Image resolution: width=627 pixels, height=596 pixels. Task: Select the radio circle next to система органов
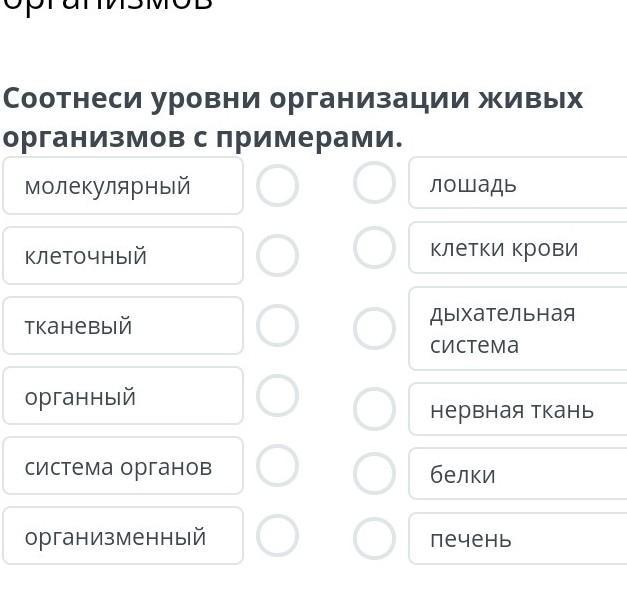[277, 466]
